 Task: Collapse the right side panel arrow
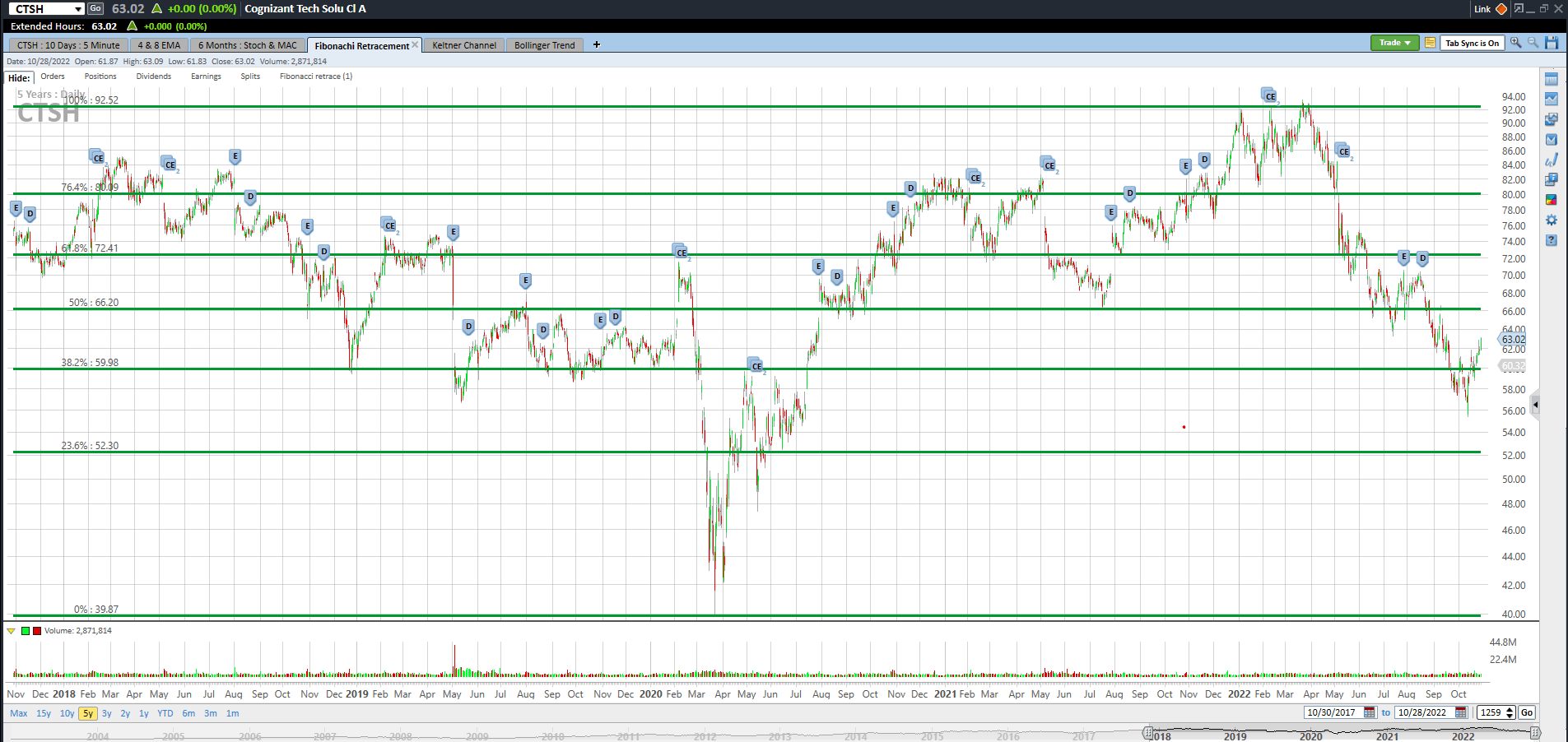click(1535, 405)
